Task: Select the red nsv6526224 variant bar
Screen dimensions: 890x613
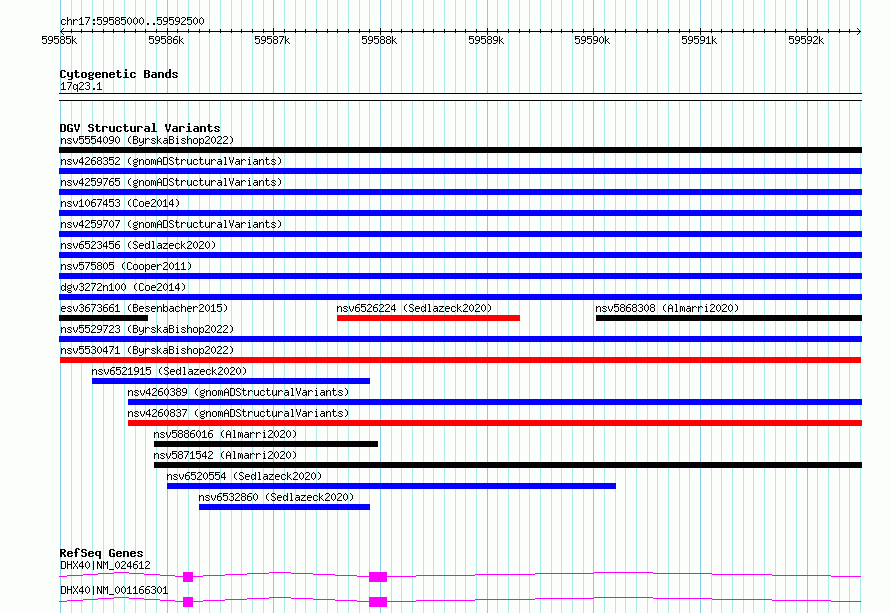Action: pyautogui.click(x=429, y=318)
